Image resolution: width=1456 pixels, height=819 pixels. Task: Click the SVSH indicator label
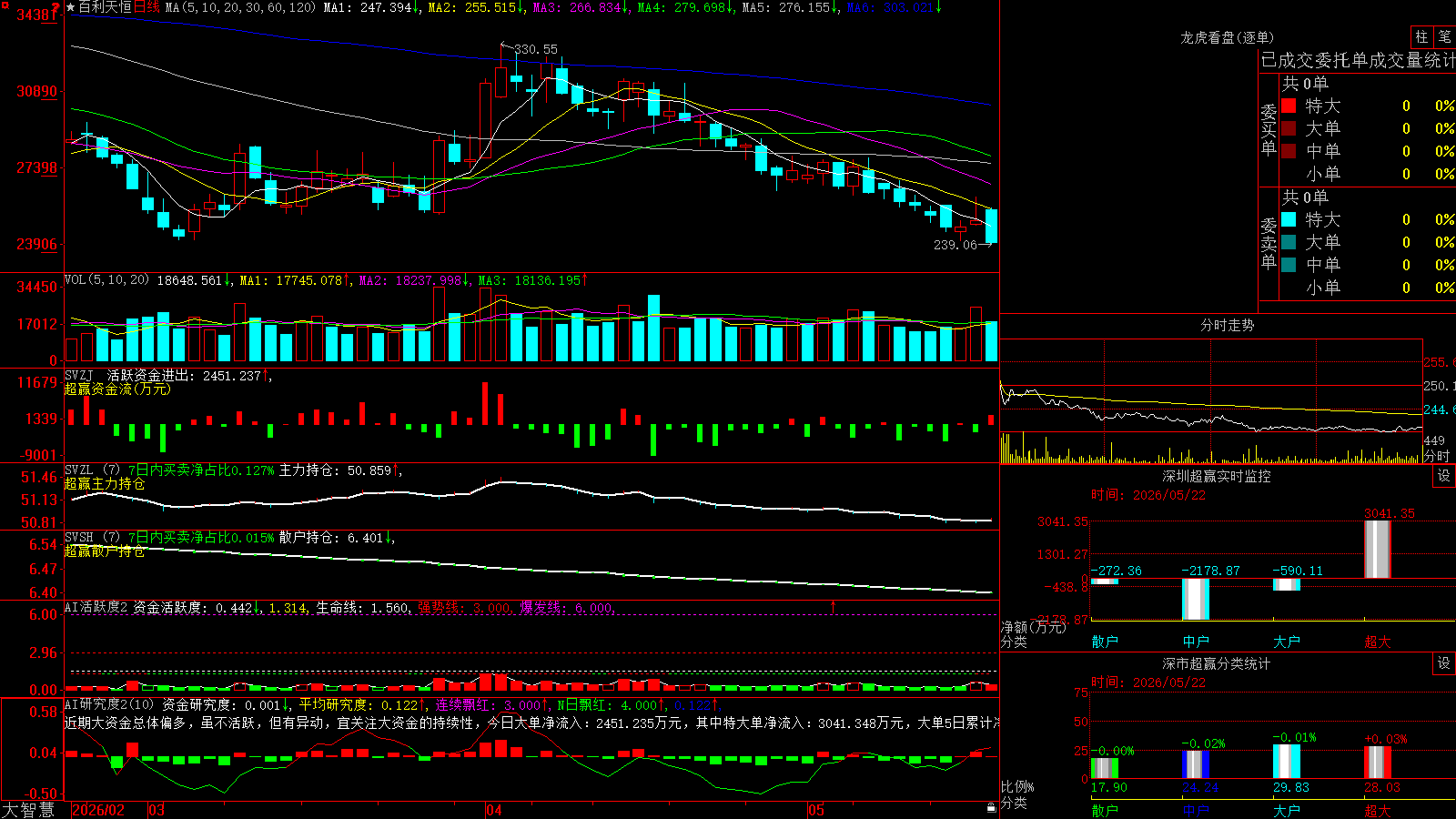[79, 537]
